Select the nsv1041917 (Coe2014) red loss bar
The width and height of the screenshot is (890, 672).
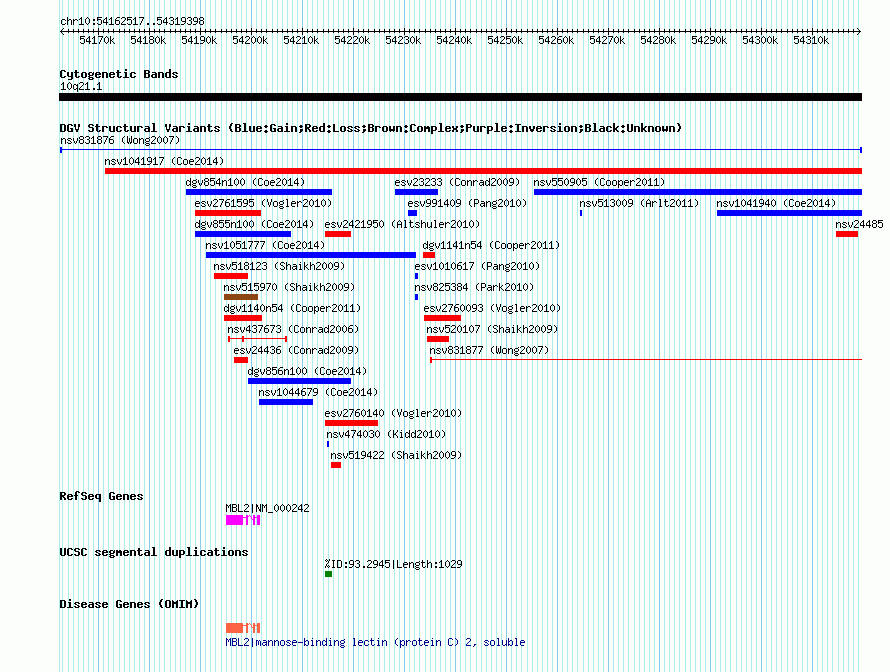coord(483,171)
